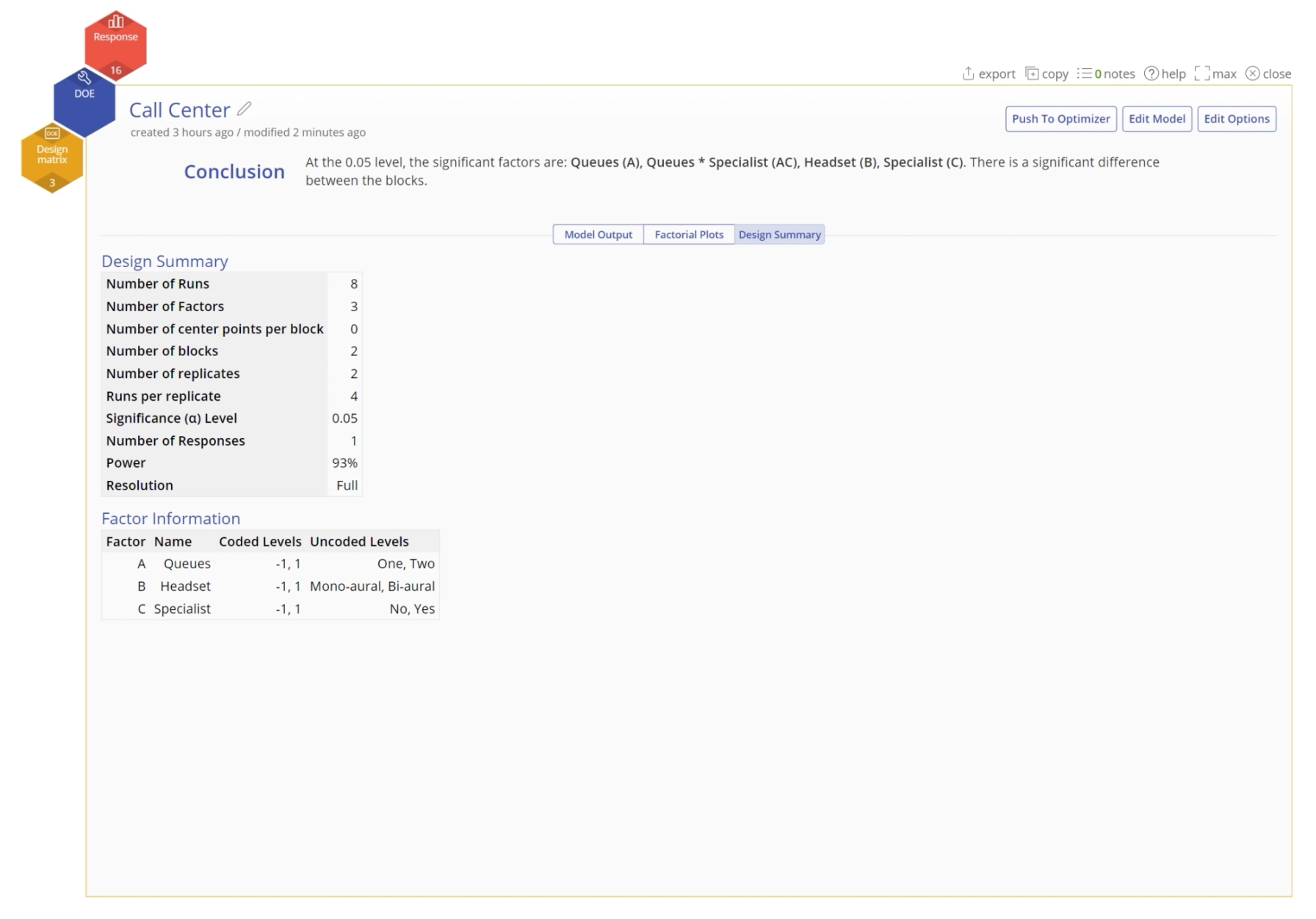Open the notes list icon
This screenshot has height=919, width=1316.
[1084, 73]
